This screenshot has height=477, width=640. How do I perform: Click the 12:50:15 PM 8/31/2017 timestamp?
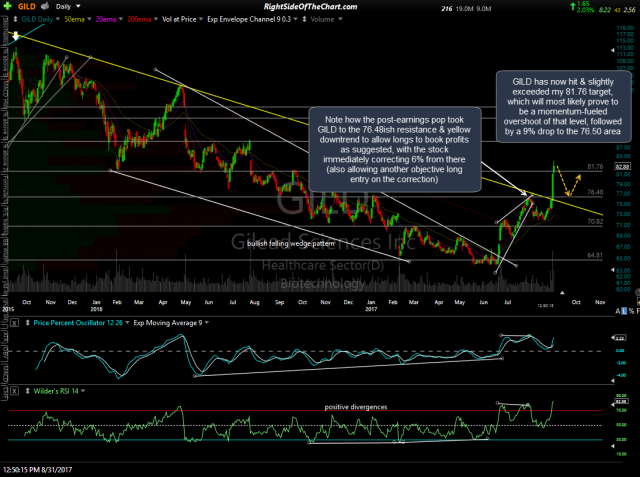[x=38, y=470]
